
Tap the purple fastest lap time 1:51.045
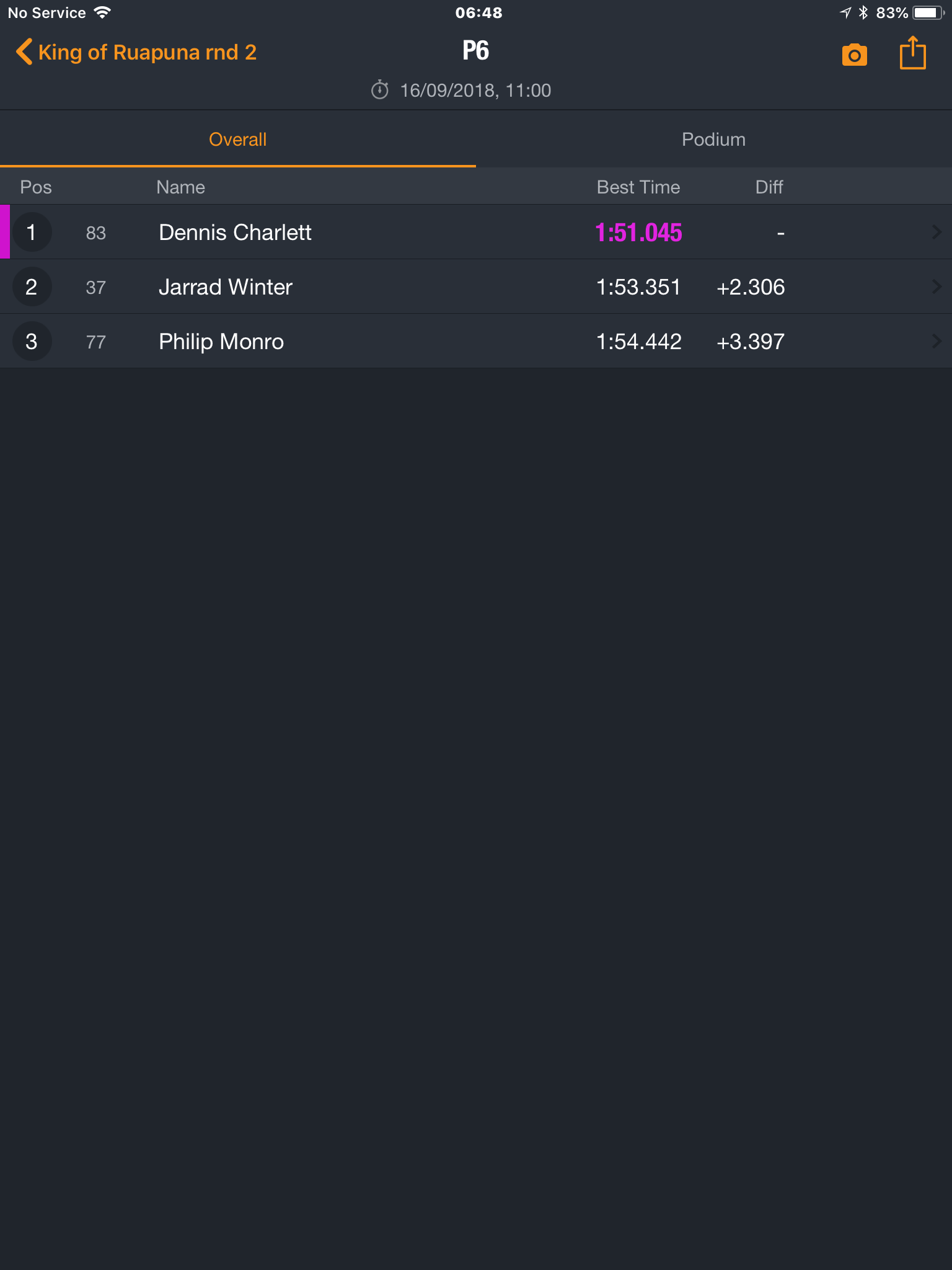click(x=638, y=233)
